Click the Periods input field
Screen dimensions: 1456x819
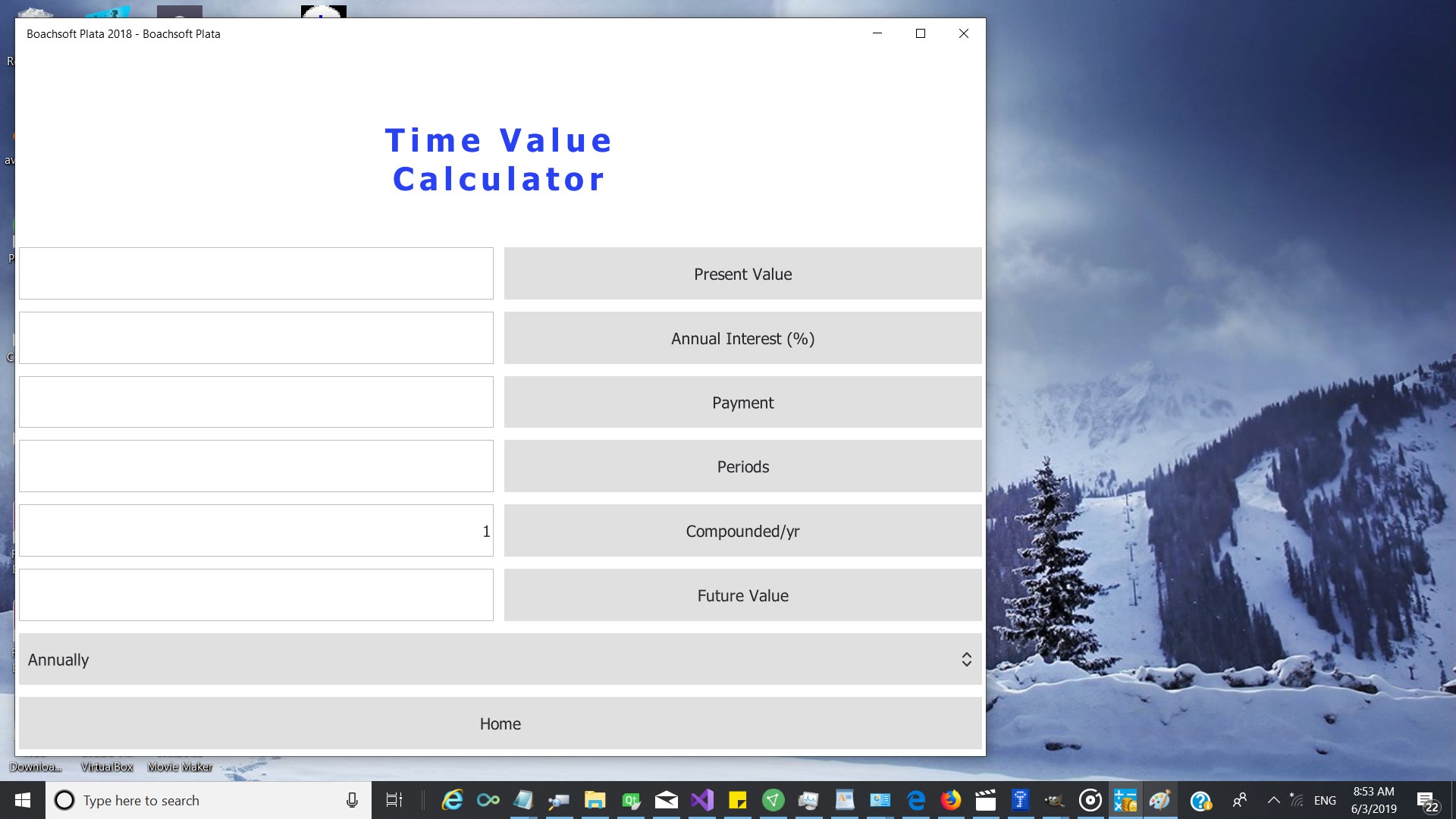point(256,466)
